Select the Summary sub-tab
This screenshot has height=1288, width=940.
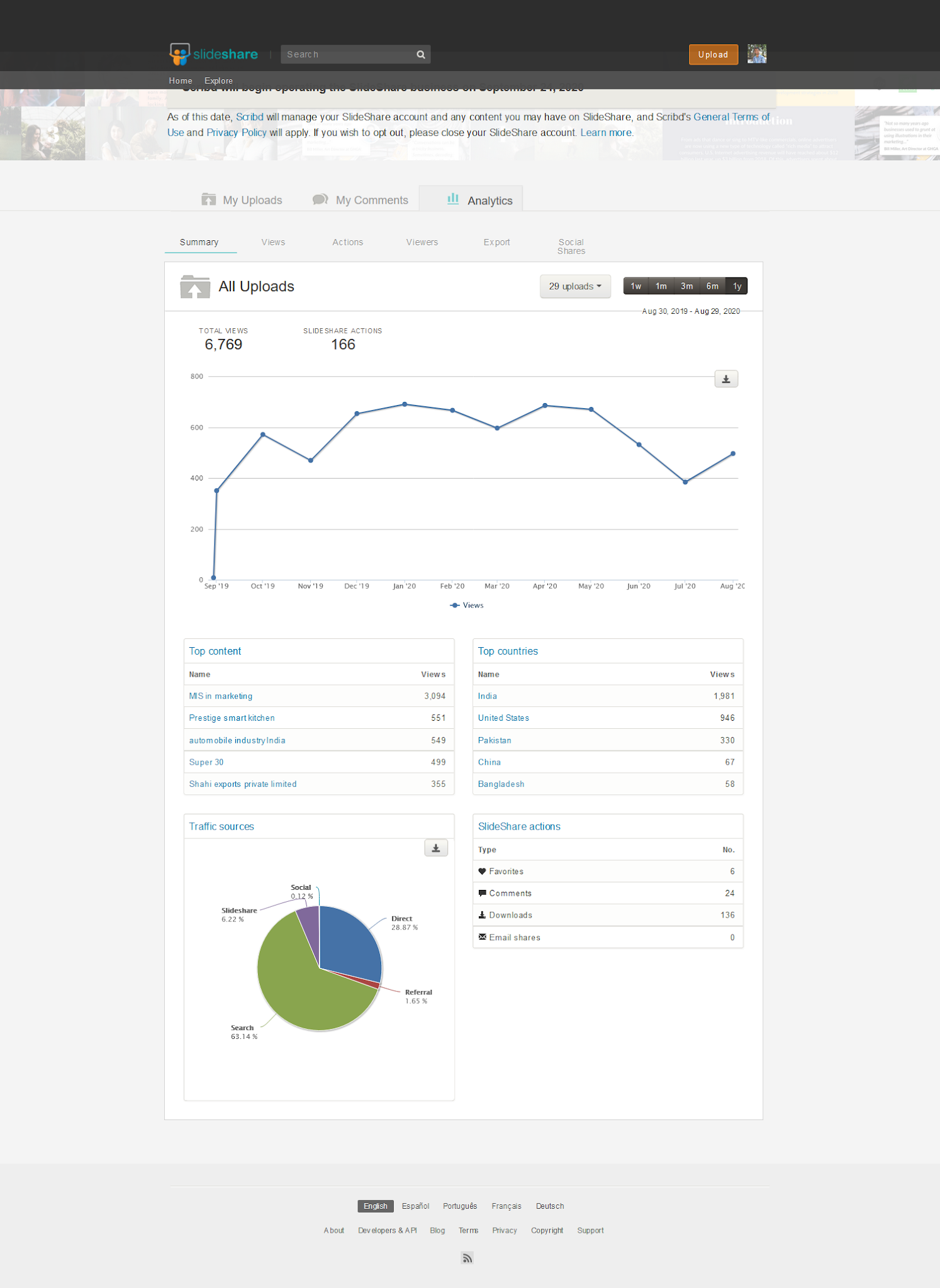point(199,242)
